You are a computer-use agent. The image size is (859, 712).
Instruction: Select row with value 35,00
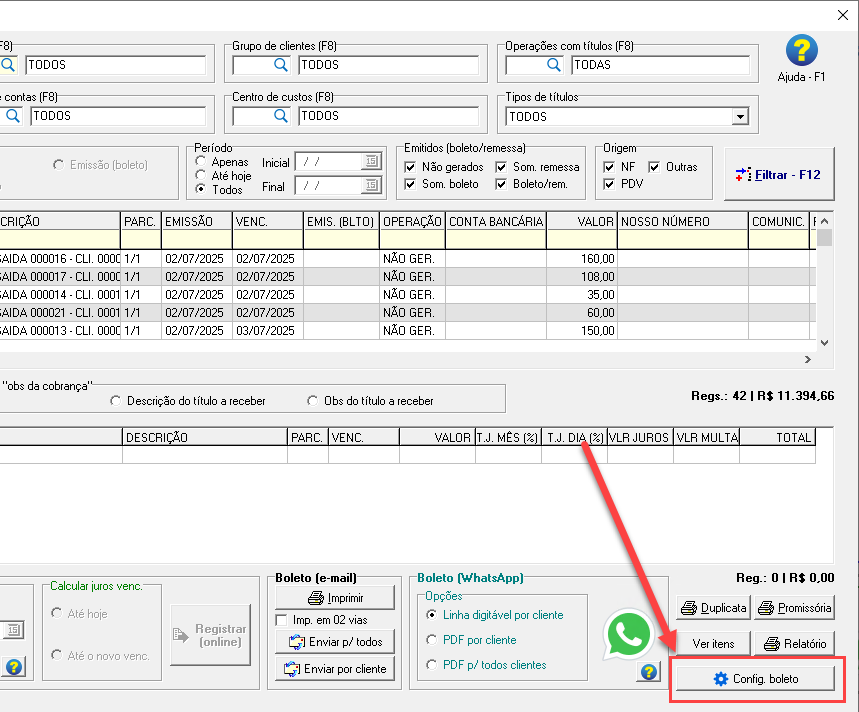pos(408,295)
